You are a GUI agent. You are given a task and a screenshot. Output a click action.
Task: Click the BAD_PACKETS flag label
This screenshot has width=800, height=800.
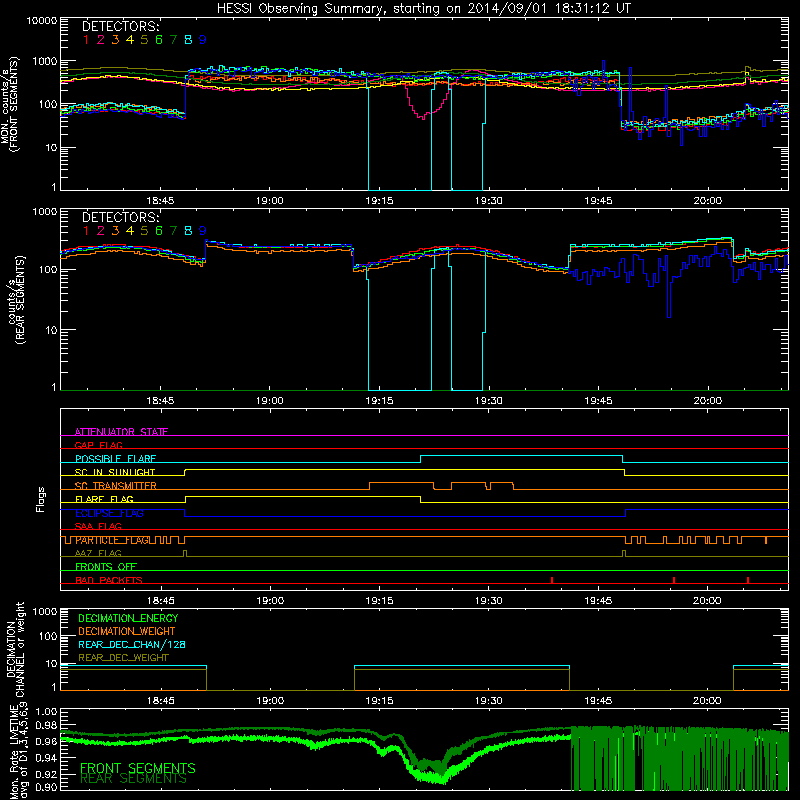pyautogui.click(x=109, y=580)
